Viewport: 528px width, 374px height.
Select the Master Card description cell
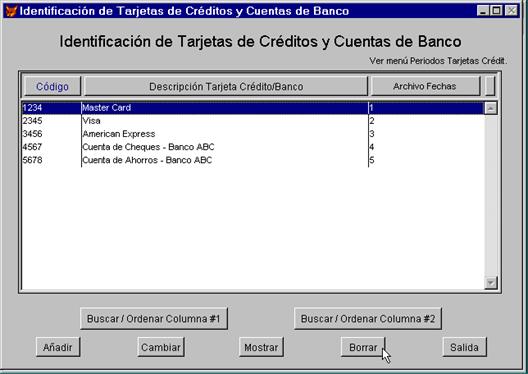tap(106, 108)
